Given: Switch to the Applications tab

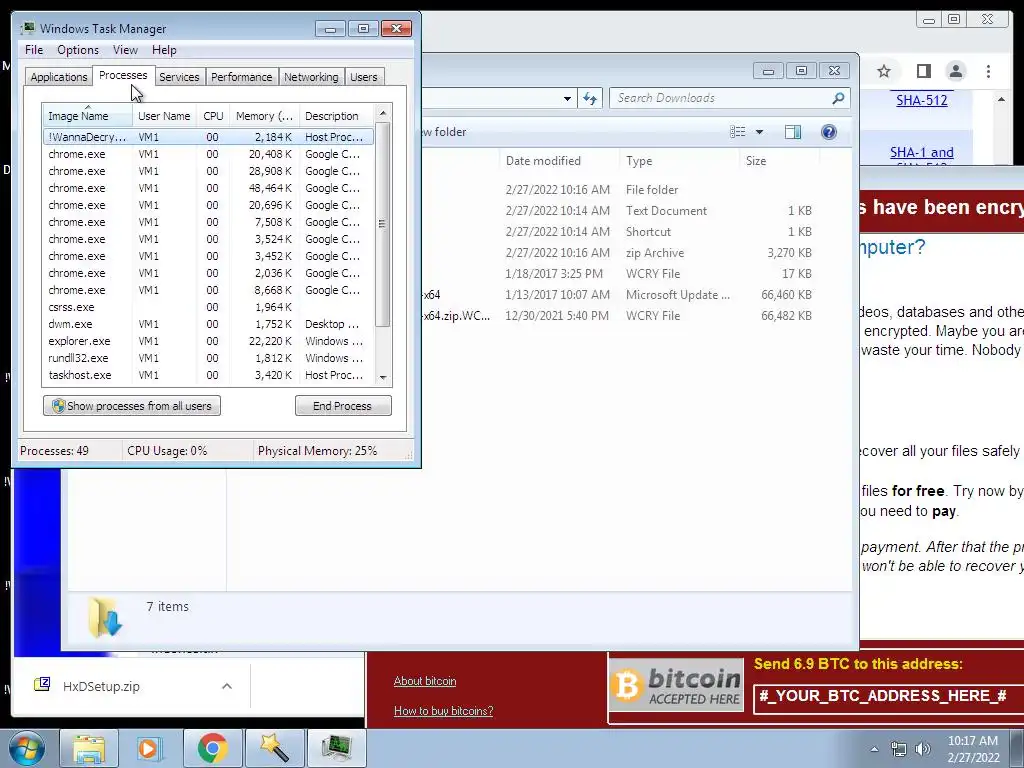Looking at the screenshot, I should [x=59, y=77].
